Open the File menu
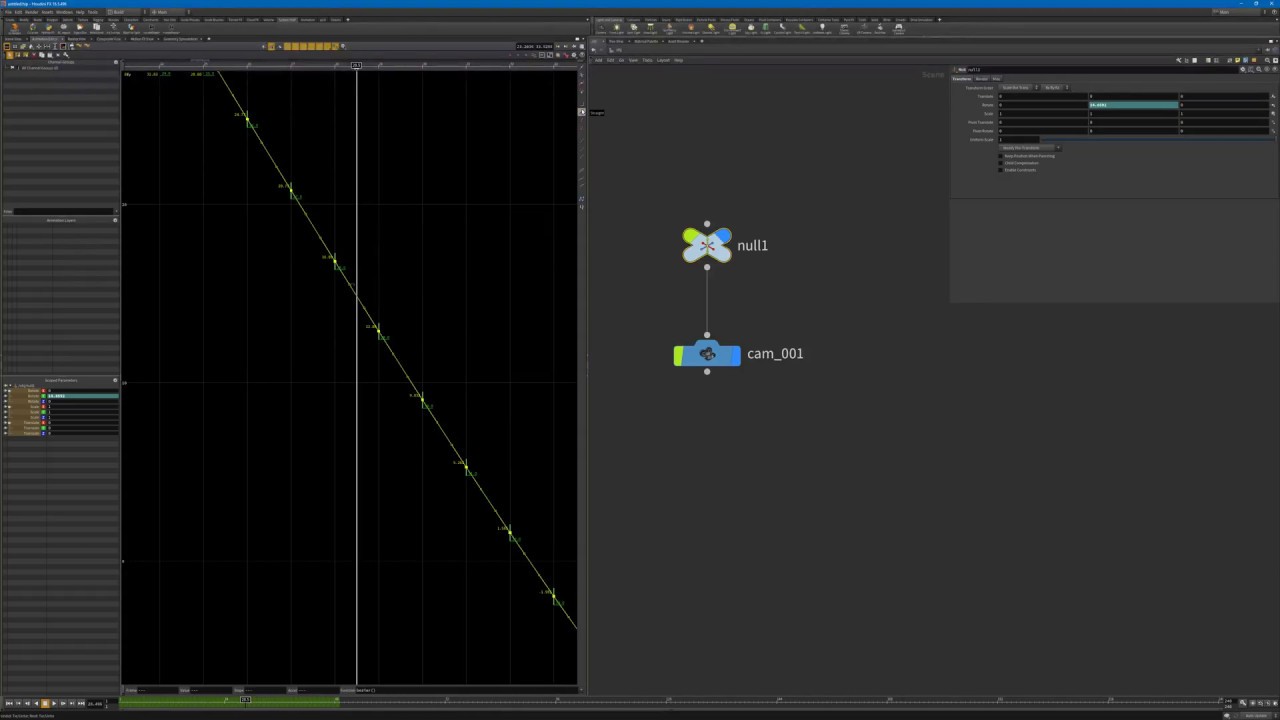Screen dimensions: 1280x720 [x=8, y=12]
